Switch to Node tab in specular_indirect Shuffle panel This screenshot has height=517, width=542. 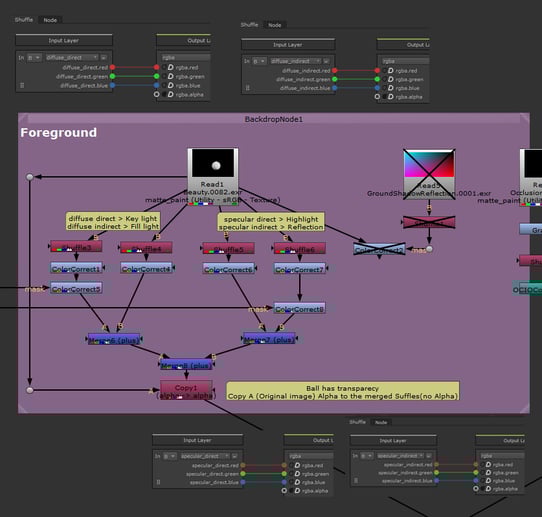pyautogui.click(x=381, y=422)
